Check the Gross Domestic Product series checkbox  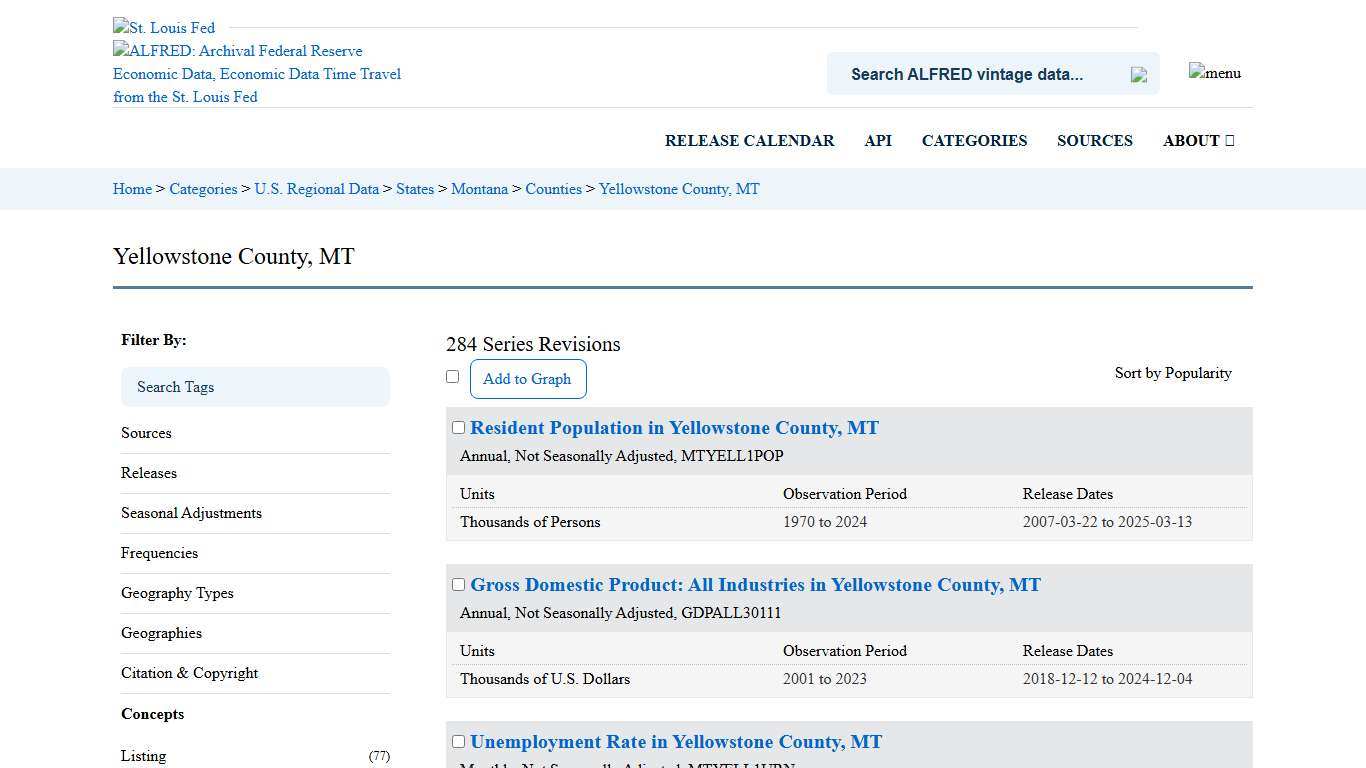point(458,584)
